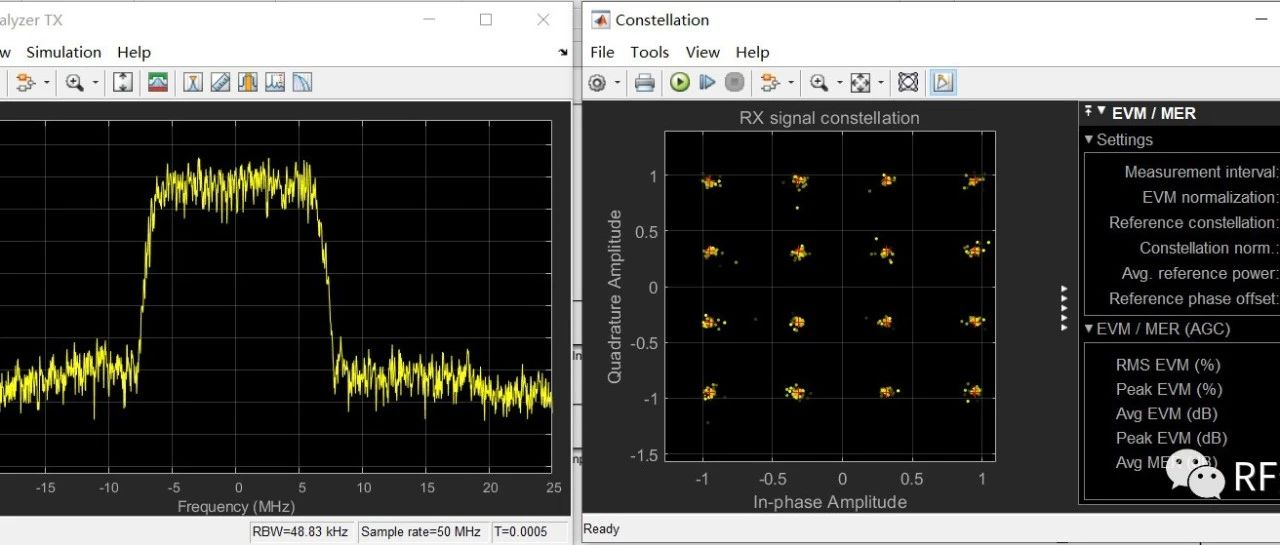
Task: Toggle the CCDF Measurements icon
Action: pyautogui.click(x=302, y=82)
